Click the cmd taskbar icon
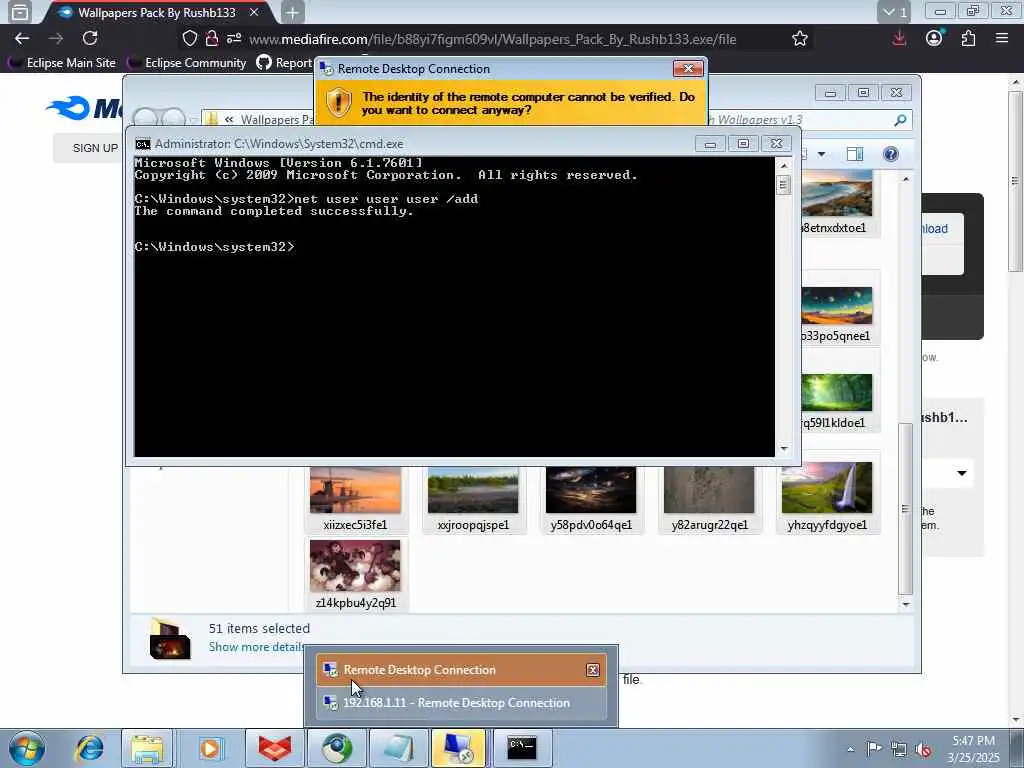The image size is (1024, 768). click(x=522, y=748)
